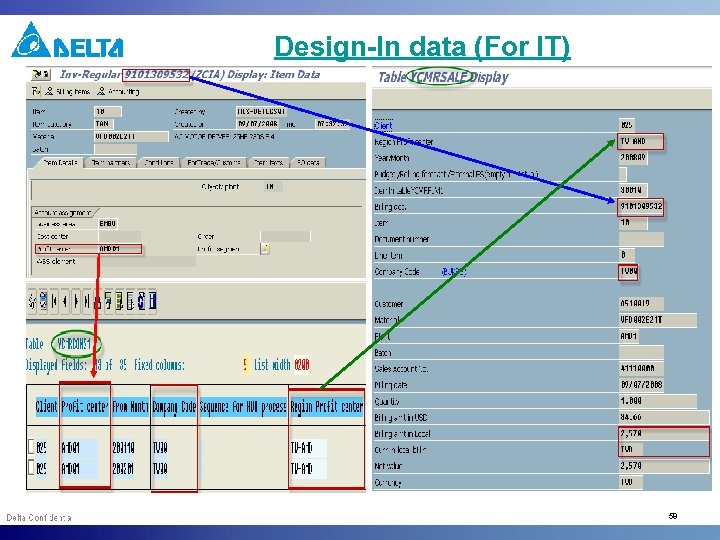Open the PO data tab

coord(308,163)
